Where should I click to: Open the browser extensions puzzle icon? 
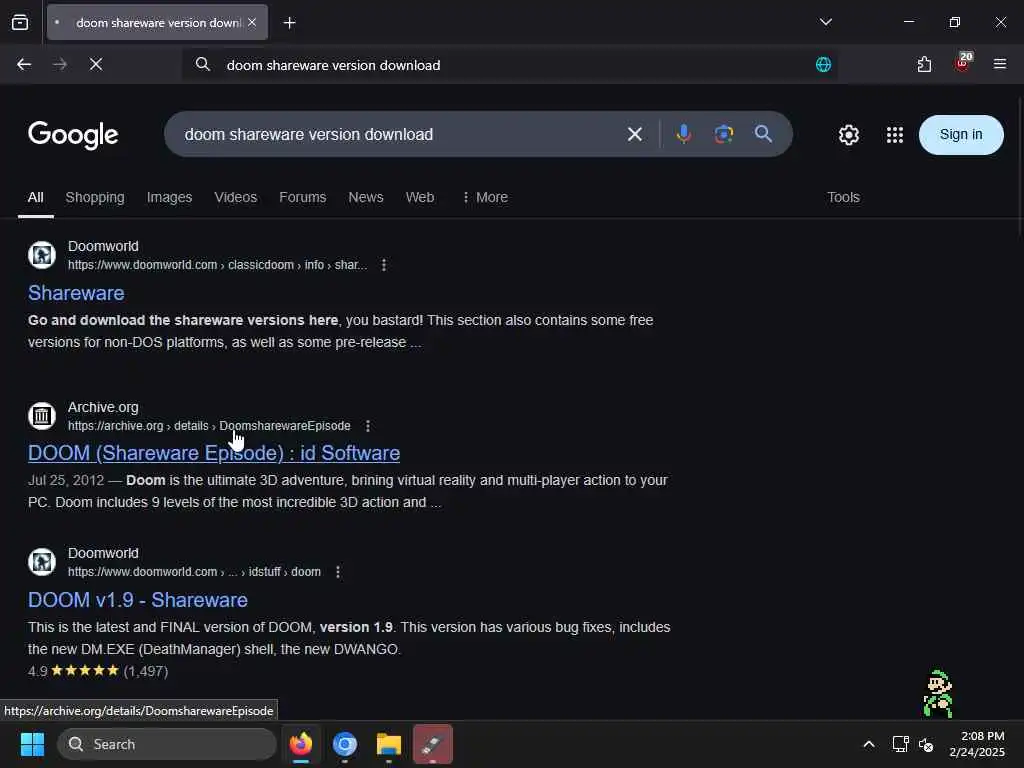924,64
